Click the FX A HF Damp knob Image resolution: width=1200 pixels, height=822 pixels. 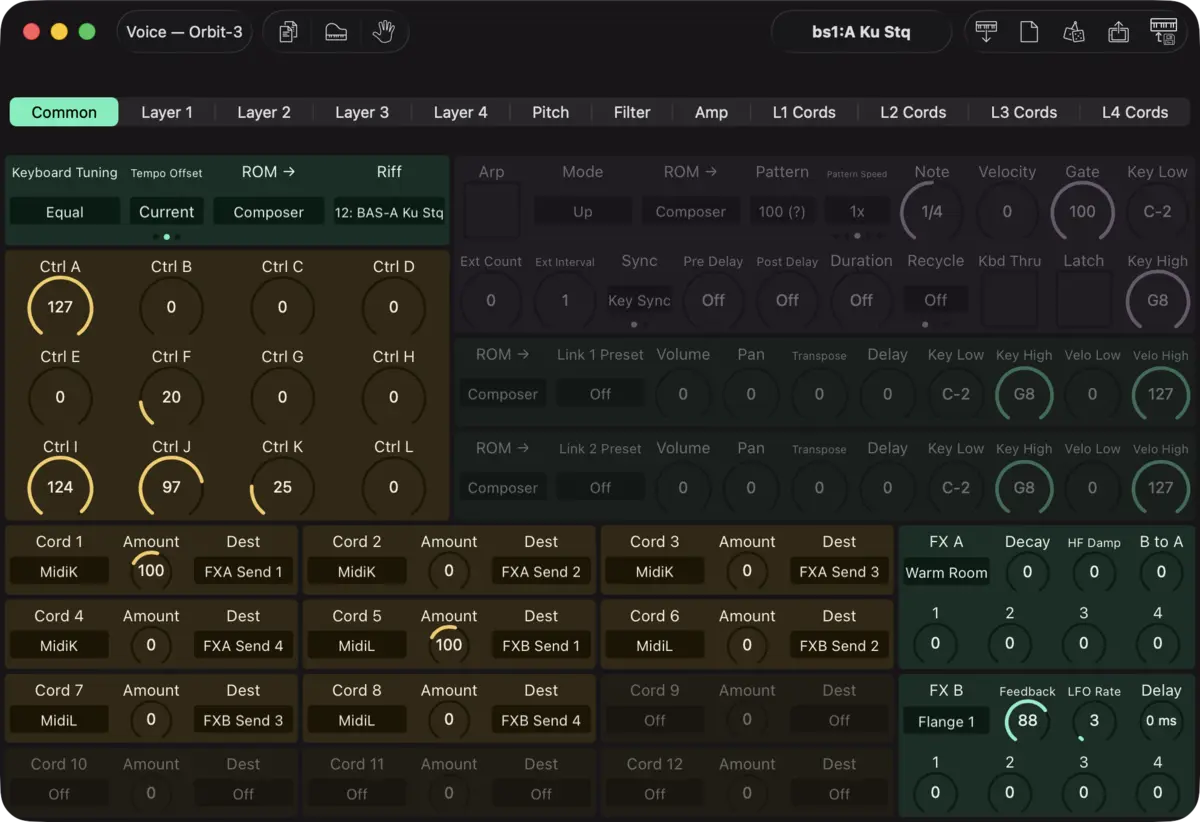click(1094, 572)
